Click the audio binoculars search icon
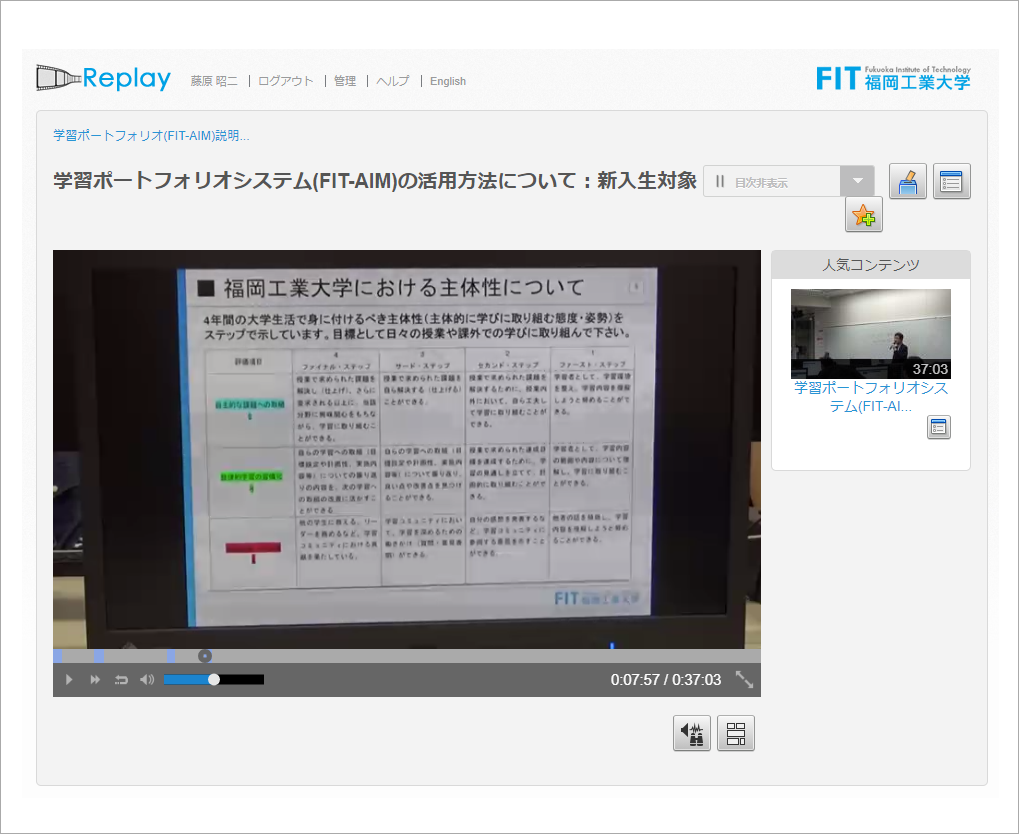1020x834 pixels. coord(692,734)
